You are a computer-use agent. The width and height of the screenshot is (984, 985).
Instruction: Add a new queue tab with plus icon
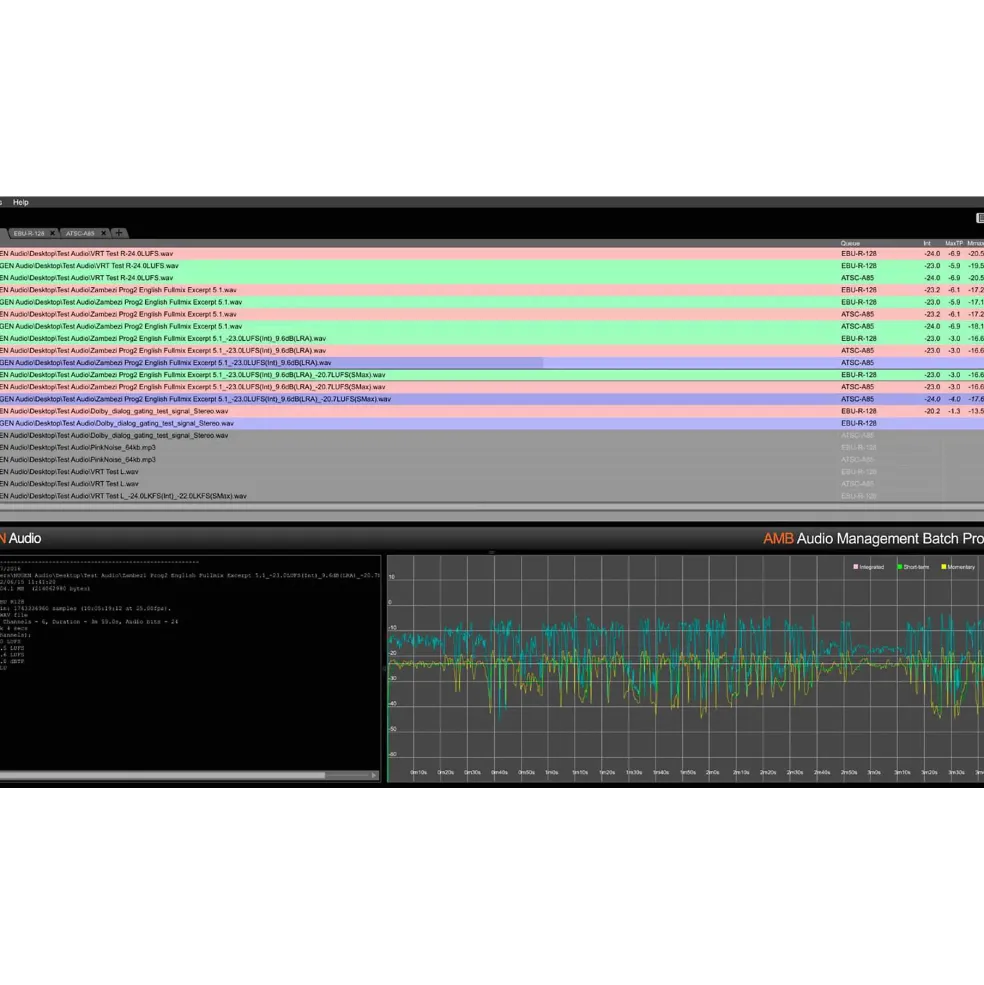(119, 233)
